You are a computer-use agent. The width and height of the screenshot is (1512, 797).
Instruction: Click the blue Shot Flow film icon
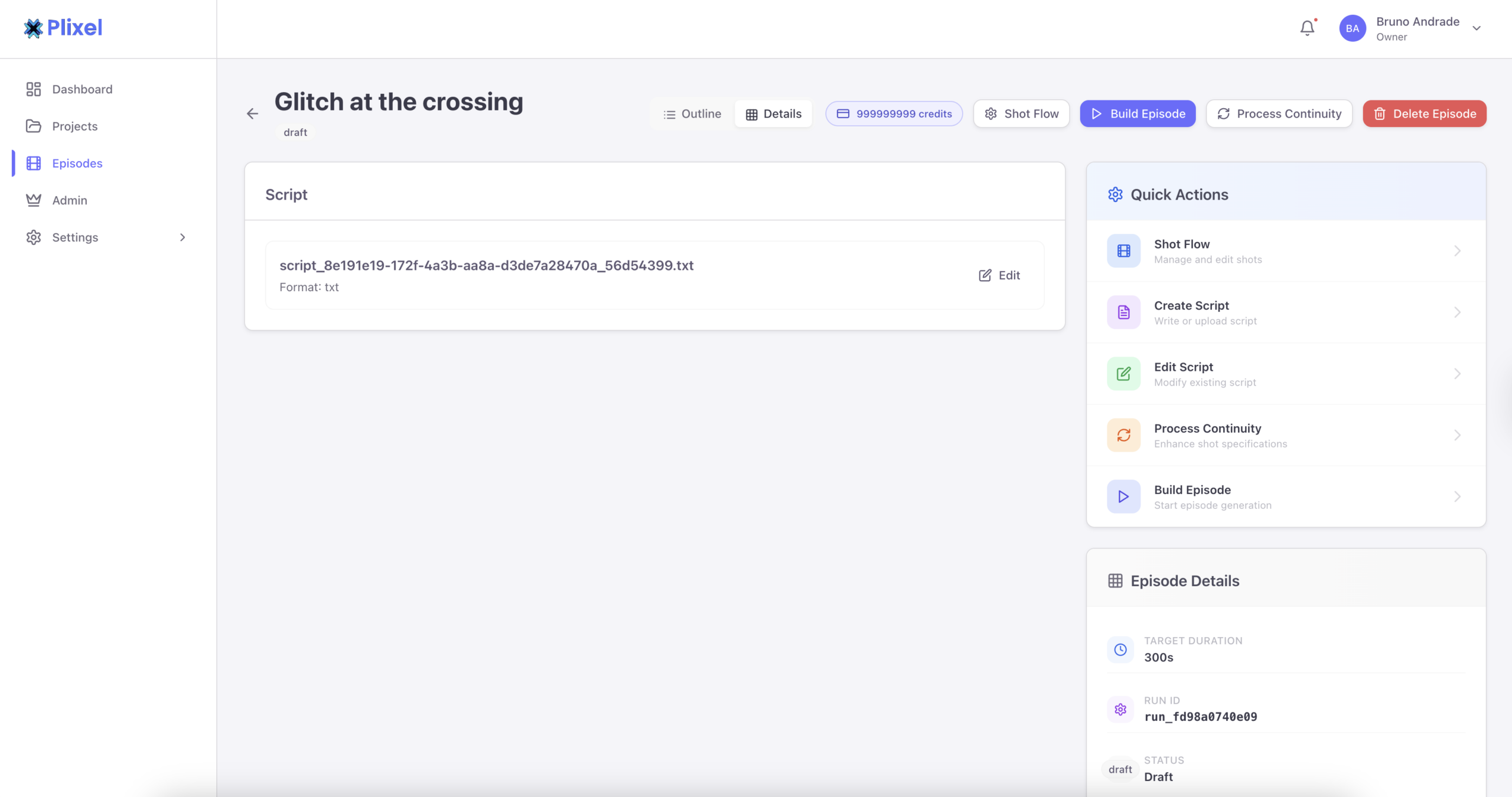point(1123,251)
